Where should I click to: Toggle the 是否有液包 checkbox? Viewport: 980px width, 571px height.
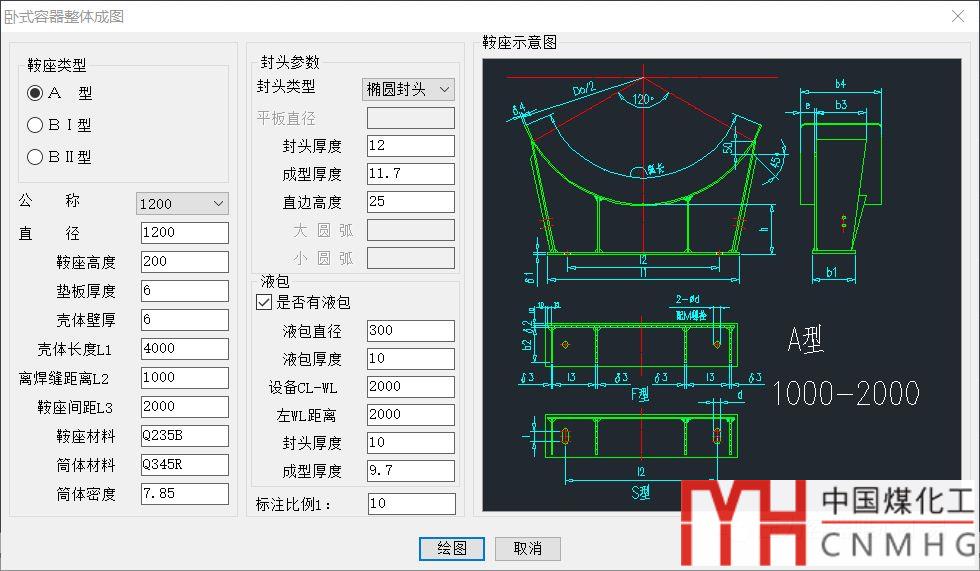tap(265, 302)
